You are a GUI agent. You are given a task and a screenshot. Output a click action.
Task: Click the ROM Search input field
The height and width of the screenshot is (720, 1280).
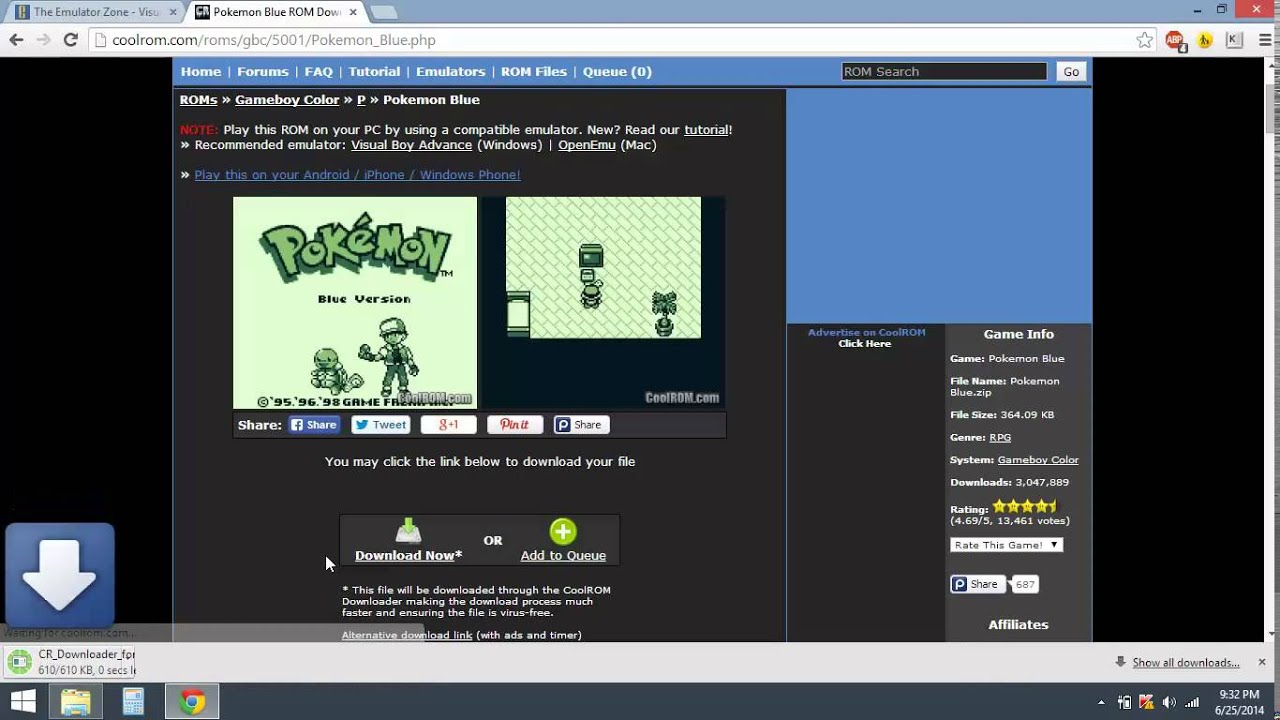[x=944, y=72]
